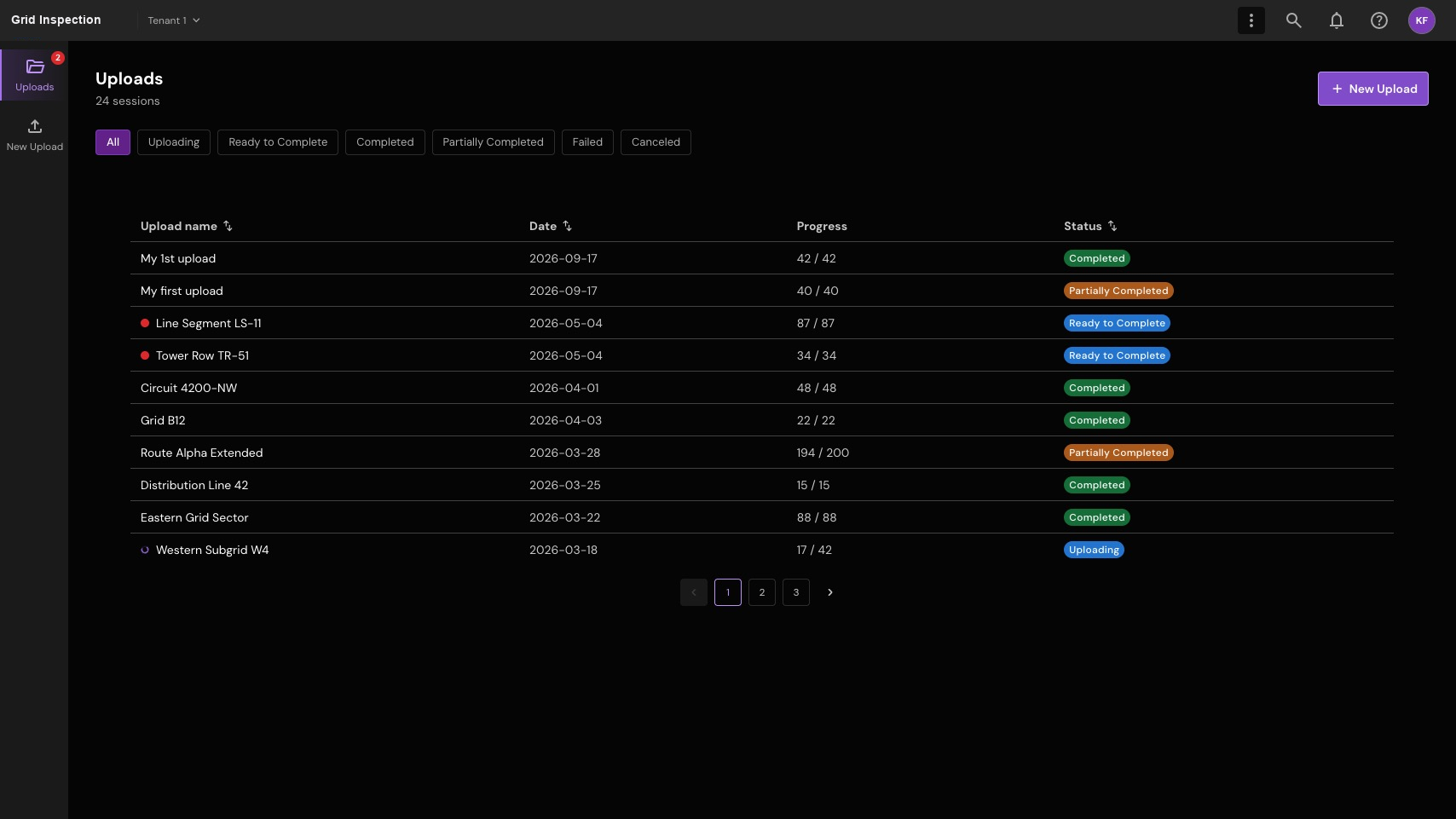Filter by Completed status
Screen dimensions: 1456x819
tap(385, 142)
